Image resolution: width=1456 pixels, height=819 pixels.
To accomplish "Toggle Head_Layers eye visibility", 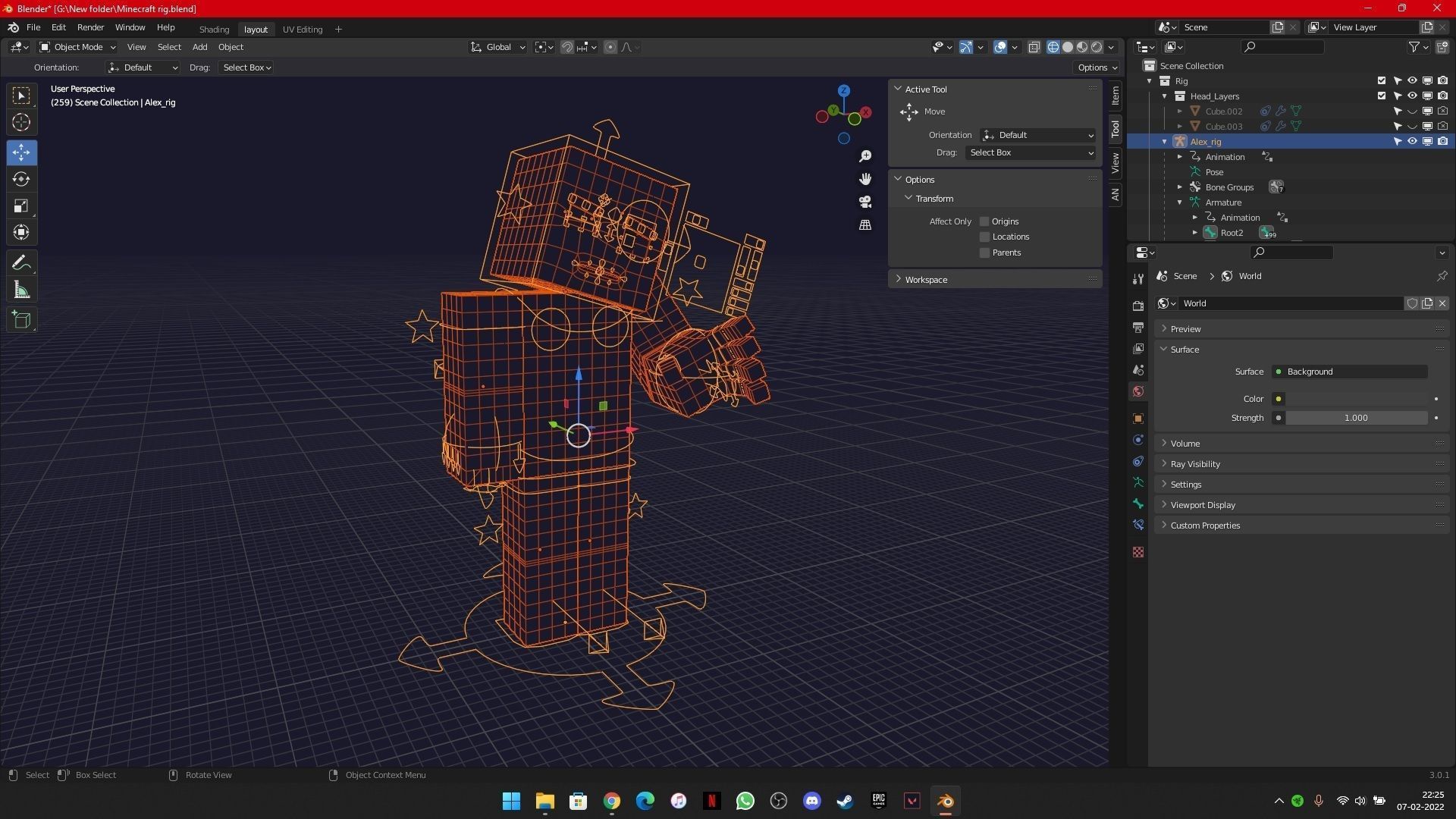I will point(1412,96).
